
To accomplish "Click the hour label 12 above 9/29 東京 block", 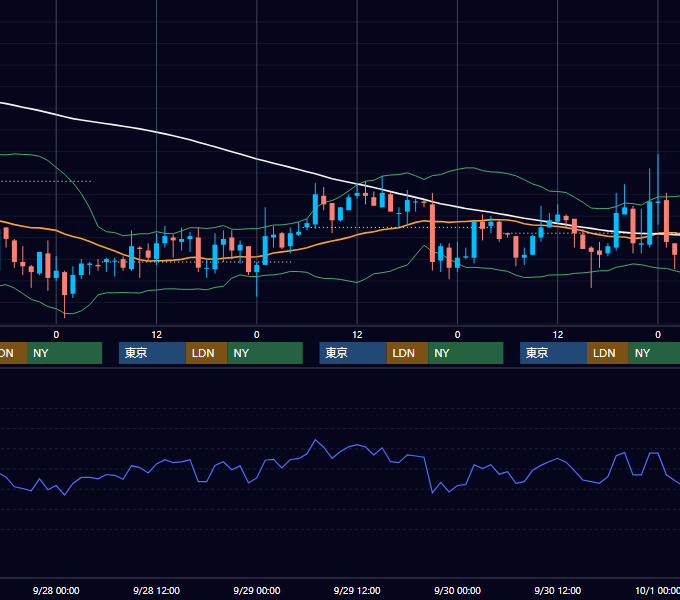I will coord(357,335).
